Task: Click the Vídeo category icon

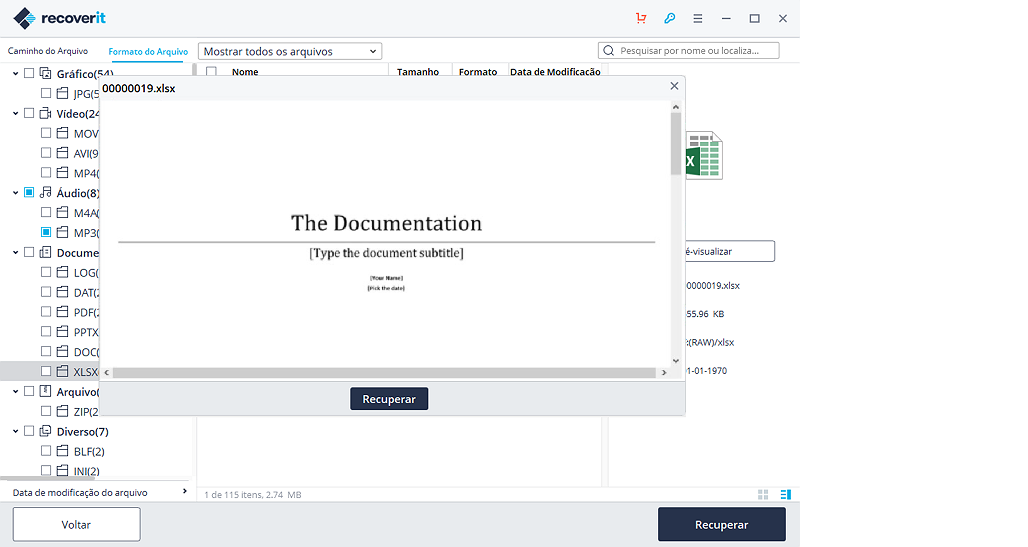Action: (x=45, y=113)
